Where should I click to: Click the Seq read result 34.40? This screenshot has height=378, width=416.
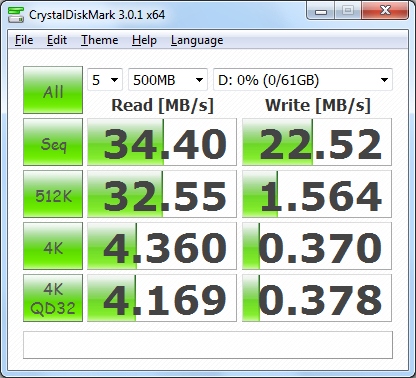tap(162, 142)
